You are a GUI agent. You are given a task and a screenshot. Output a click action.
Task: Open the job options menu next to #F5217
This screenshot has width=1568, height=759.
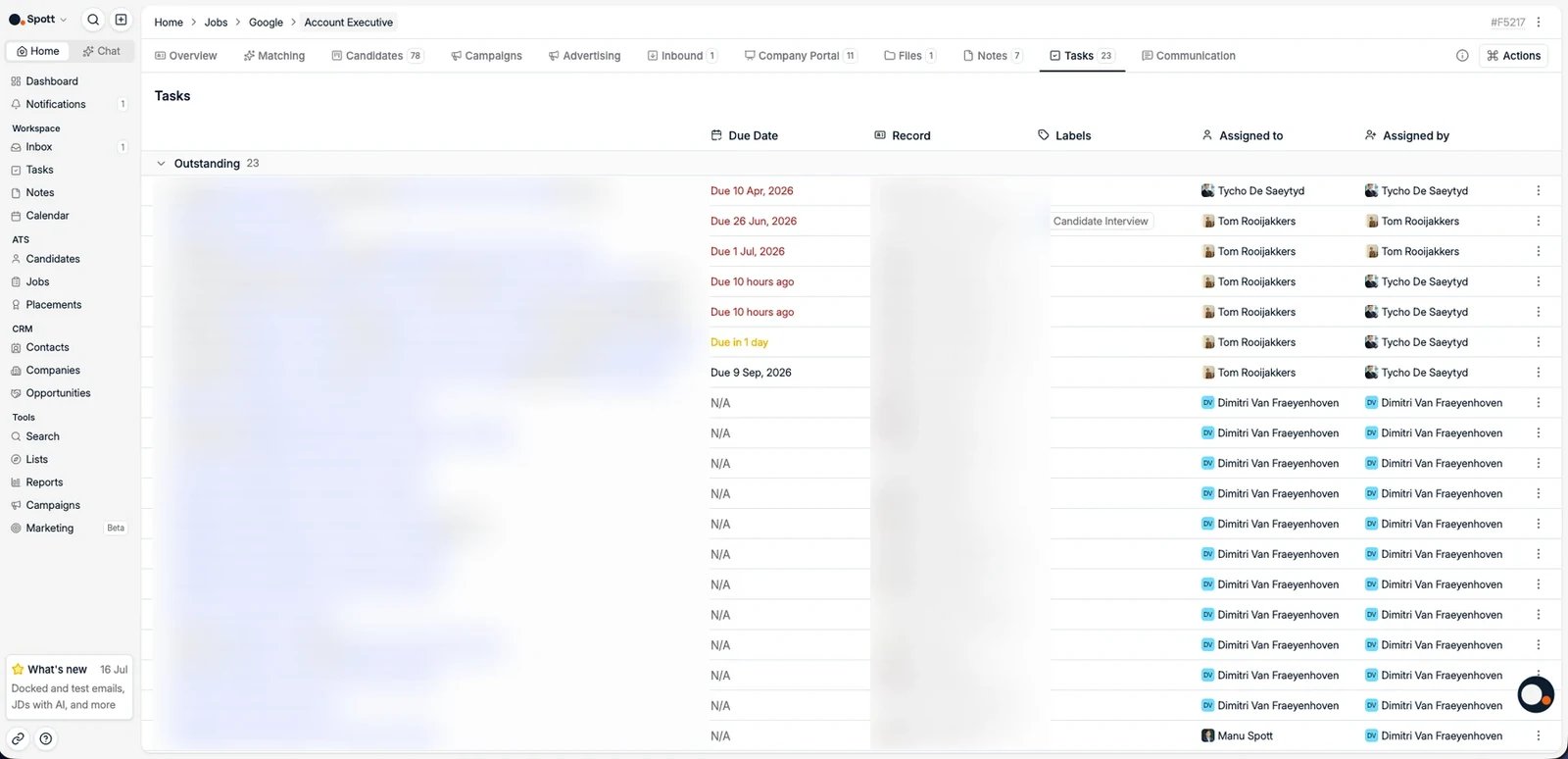pos(1539,22)
